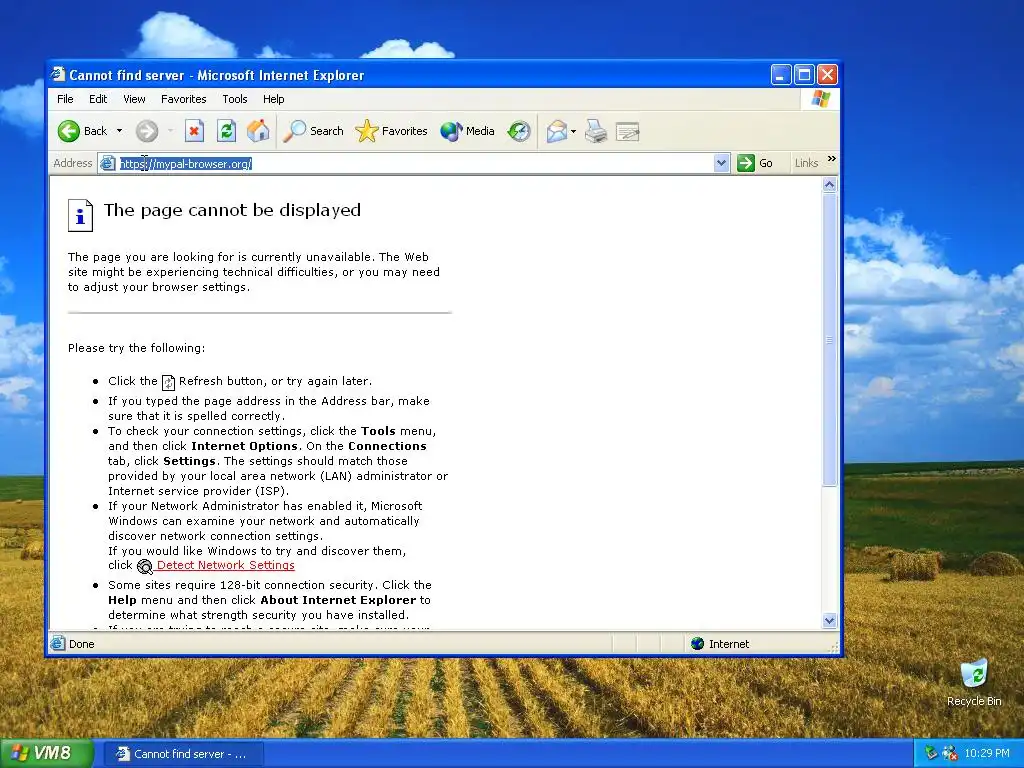Click the grayed Forward arrow button
The height and width of the screenshot is (768, 1024).
[x=147, y=131]
